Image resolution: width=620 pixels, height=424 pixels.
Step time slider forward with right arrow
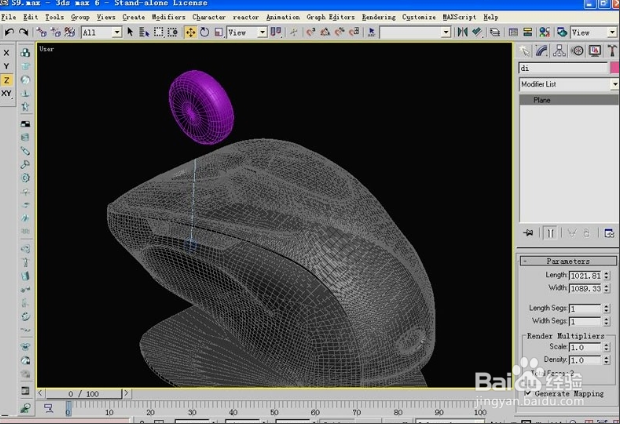tap(126, 393)
